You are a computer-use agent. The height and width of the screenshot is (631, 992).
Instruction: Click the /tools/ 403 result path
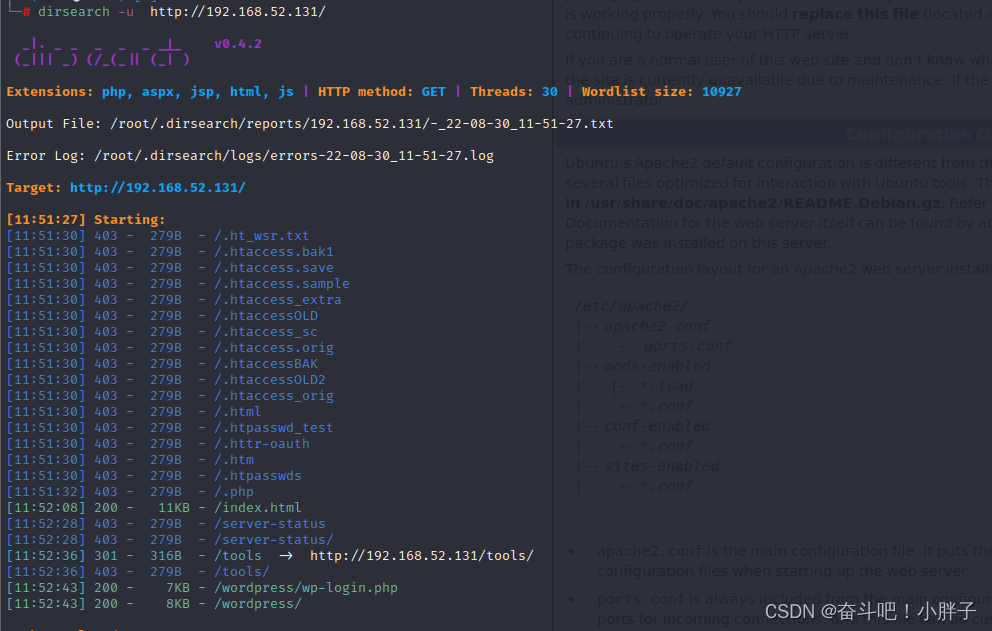coord(242,572)
